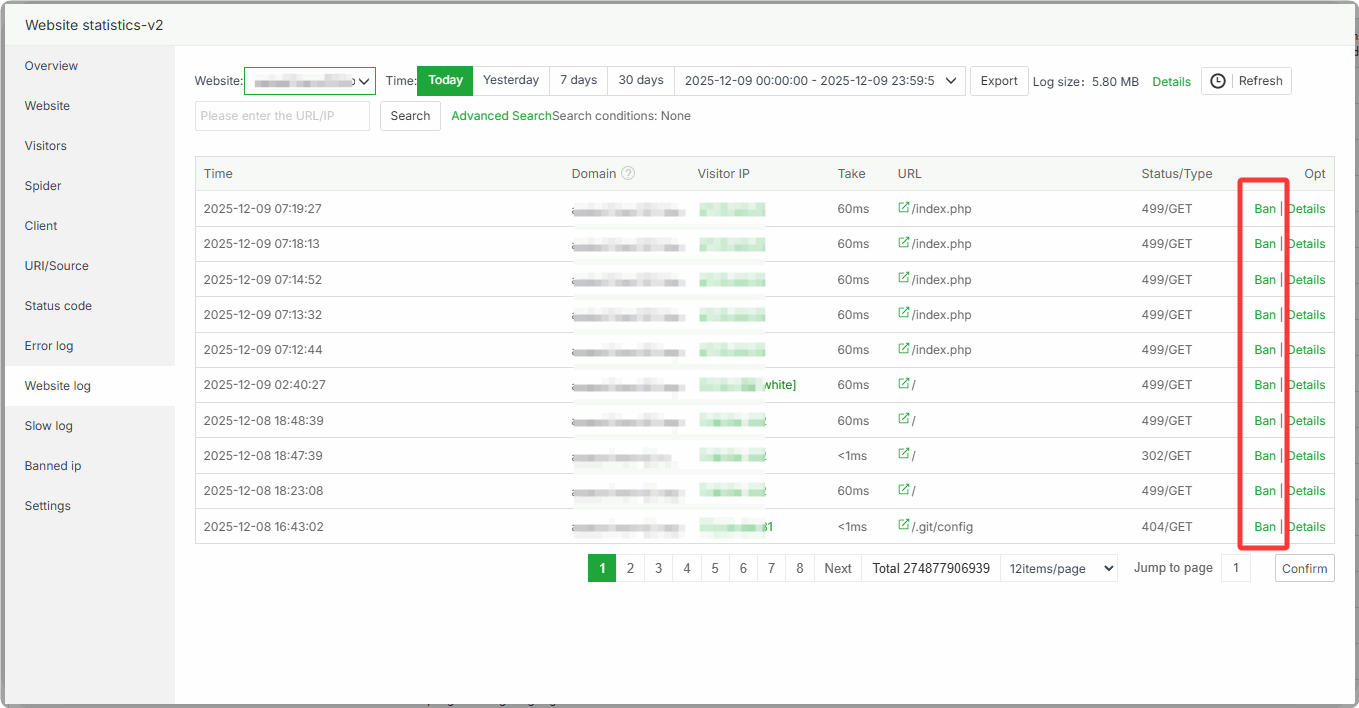This screenshot has height=708, width=1359.
Task: Click the link icon for the 18:23:08 entry
Action: pyautogui.click(x=904, y=490)
